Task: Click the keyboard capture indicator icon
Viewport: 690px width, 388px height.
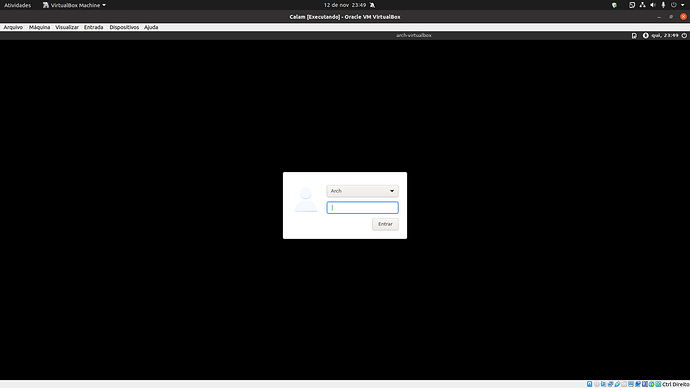Action: pos(658,384)
